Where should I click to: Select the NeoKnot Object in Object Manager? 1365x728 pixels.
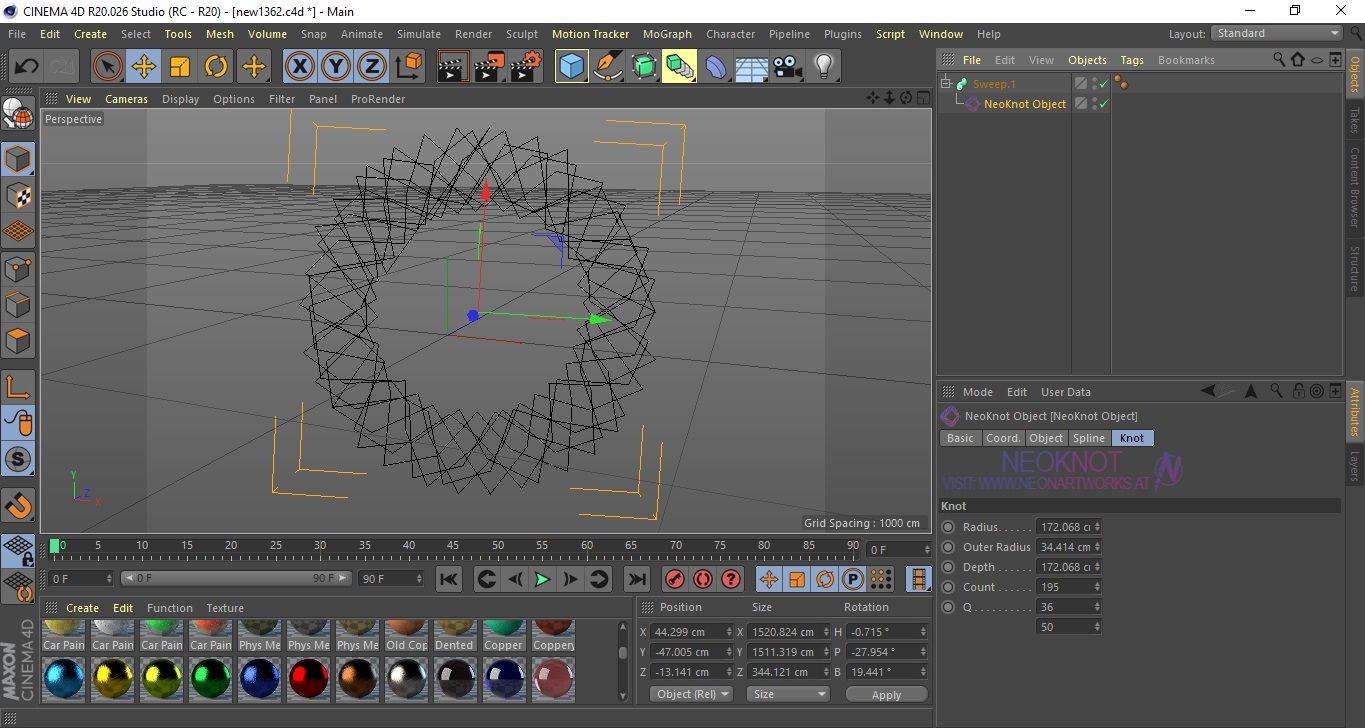[1025, 104]
